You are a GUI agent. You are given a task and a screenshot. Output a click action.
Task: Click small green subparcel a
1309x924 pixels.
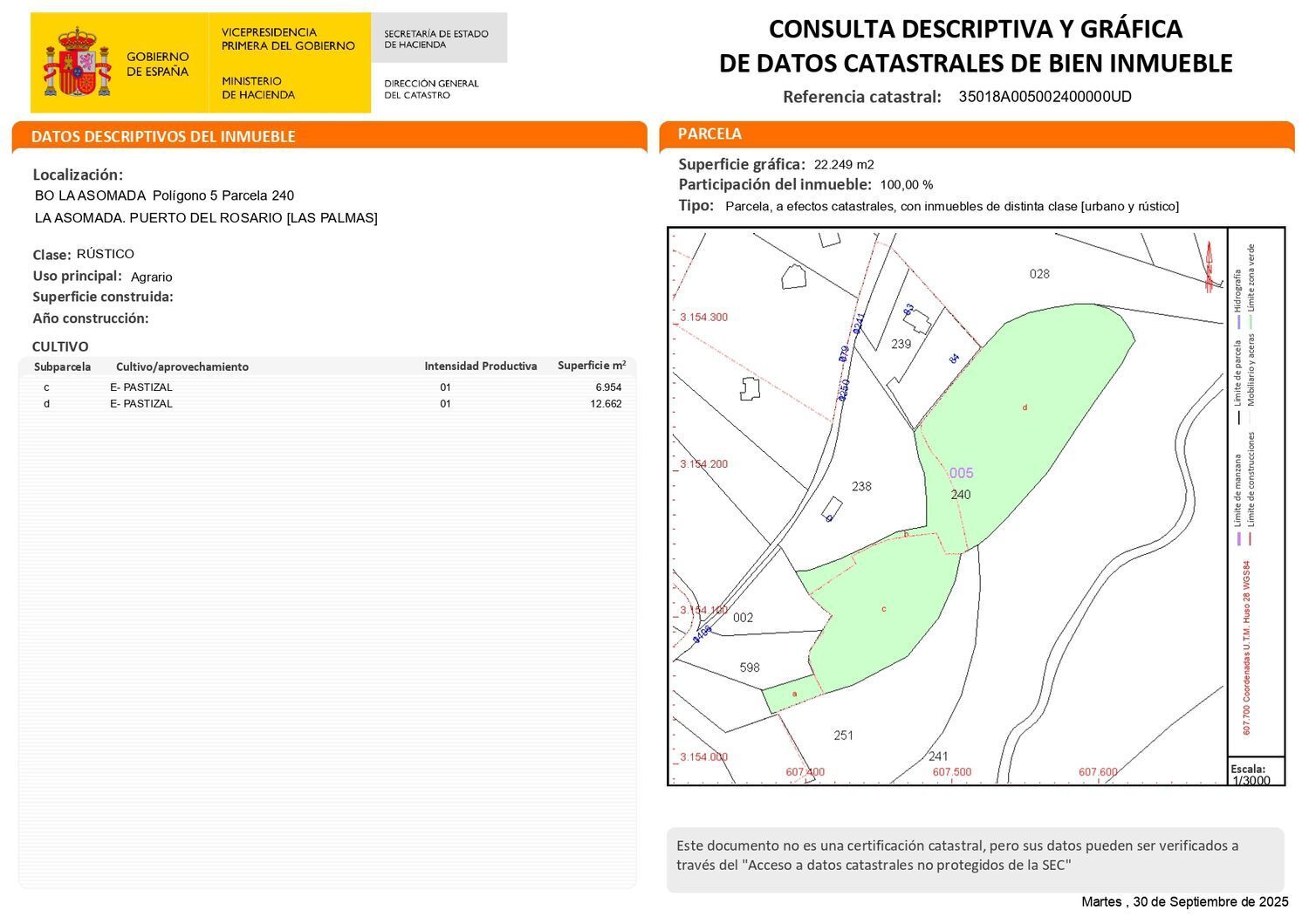tap(793, 695)
